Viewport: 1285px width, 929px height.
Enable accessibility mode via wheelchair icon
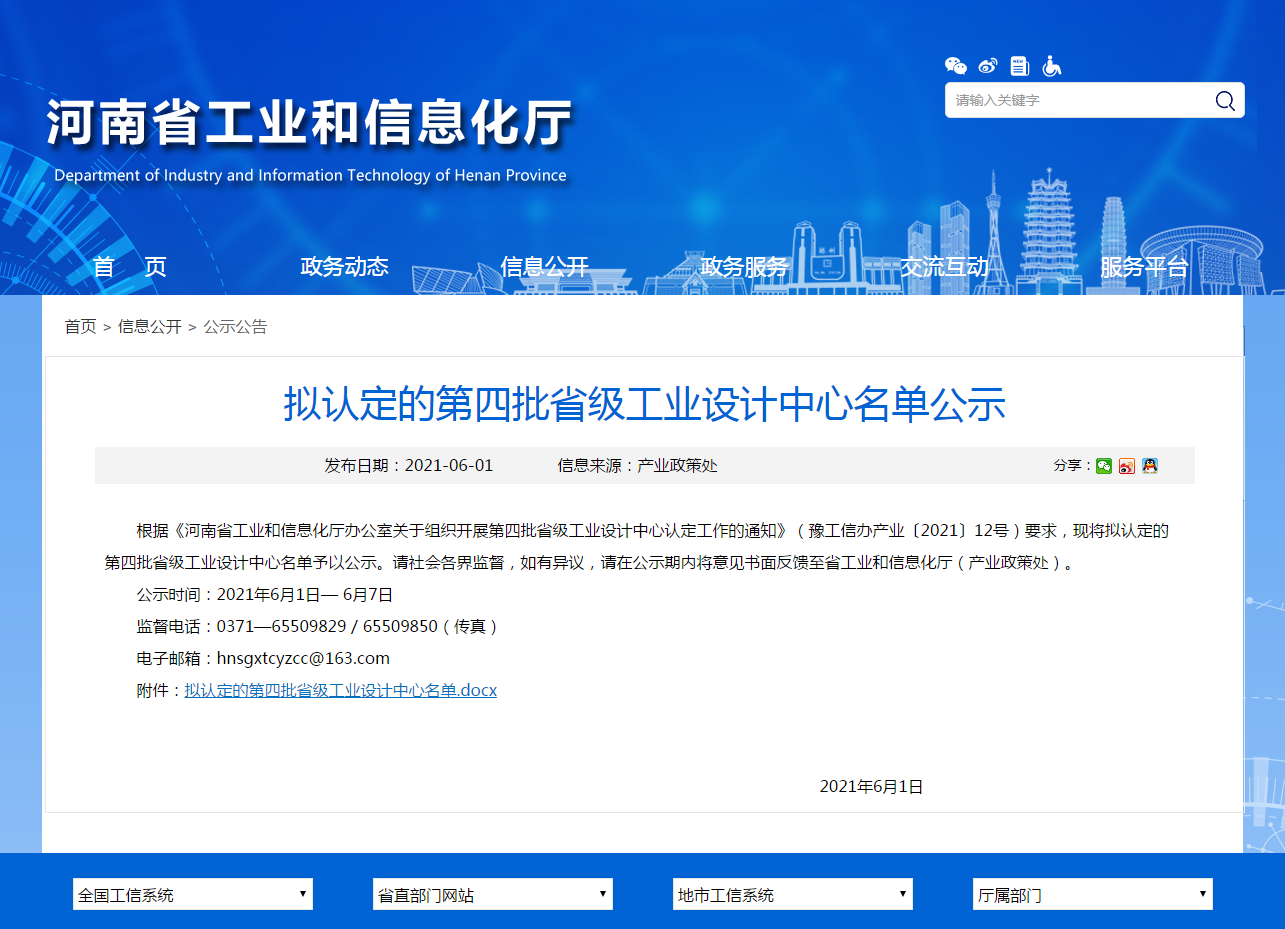click(1051, 66)
